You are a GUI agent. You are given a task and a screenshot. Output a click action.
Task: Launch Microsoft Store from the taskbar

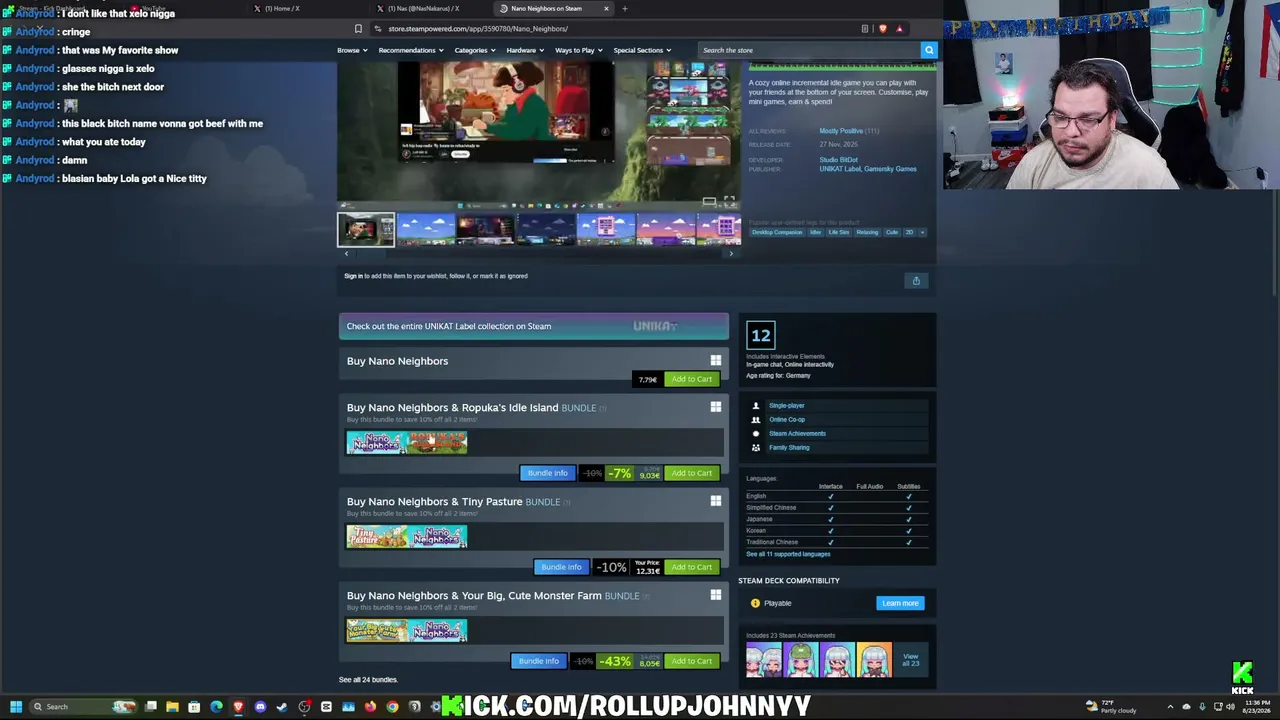194,707
